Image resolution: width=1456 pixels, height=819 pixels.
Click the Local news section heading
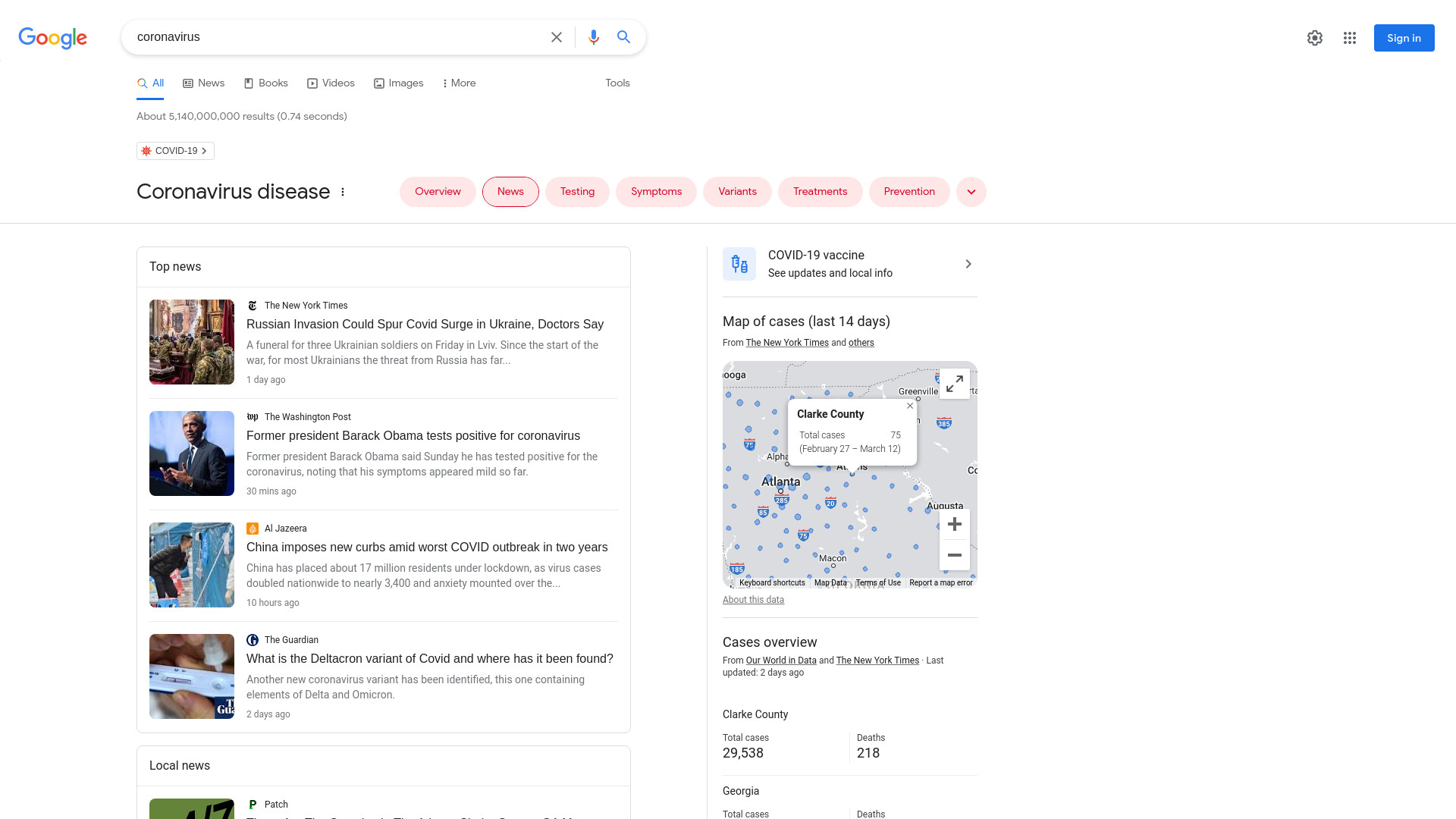click(x=180, y=766)
